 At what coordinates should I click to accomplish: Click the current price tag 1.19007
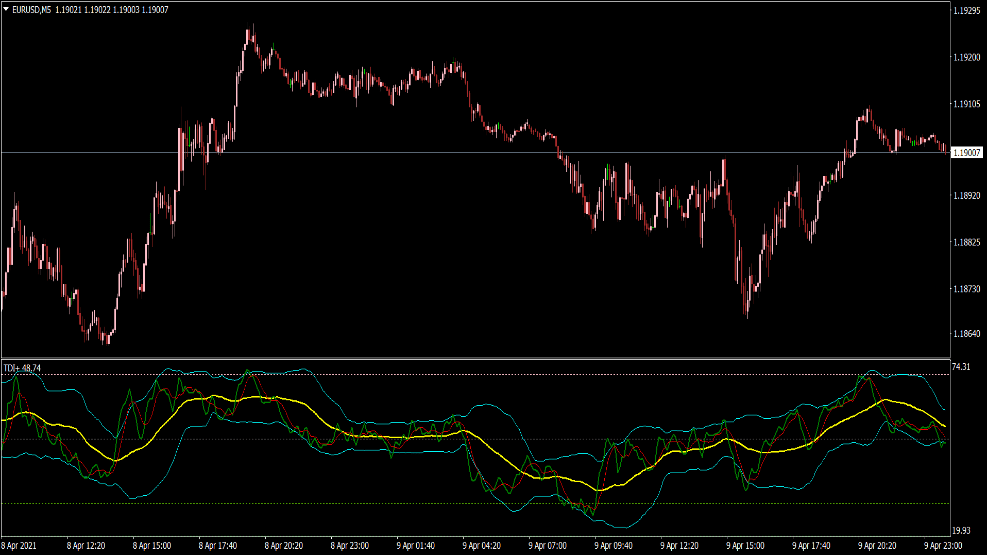point(966,152)
